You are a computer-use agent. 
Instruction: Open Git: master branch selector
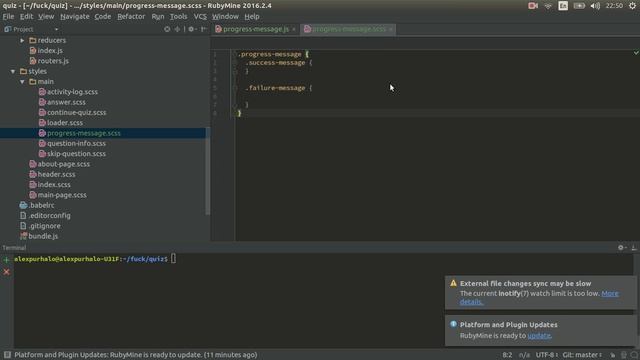click(x=582, y=355)
